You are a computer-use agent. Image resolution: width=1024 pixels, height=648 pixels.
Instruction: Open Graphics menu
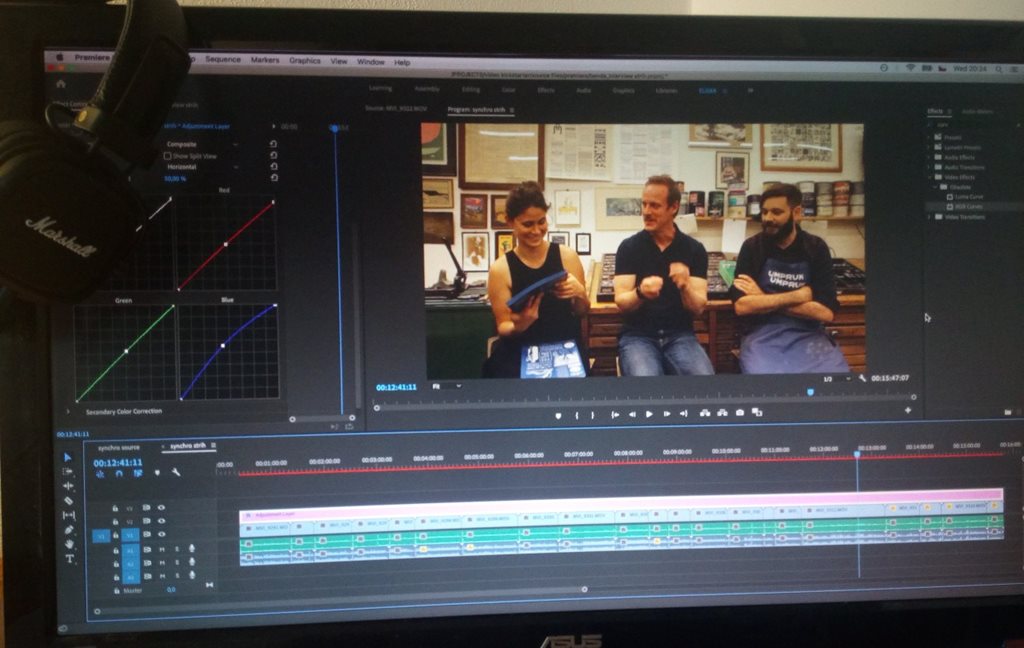tap(304, 61)
